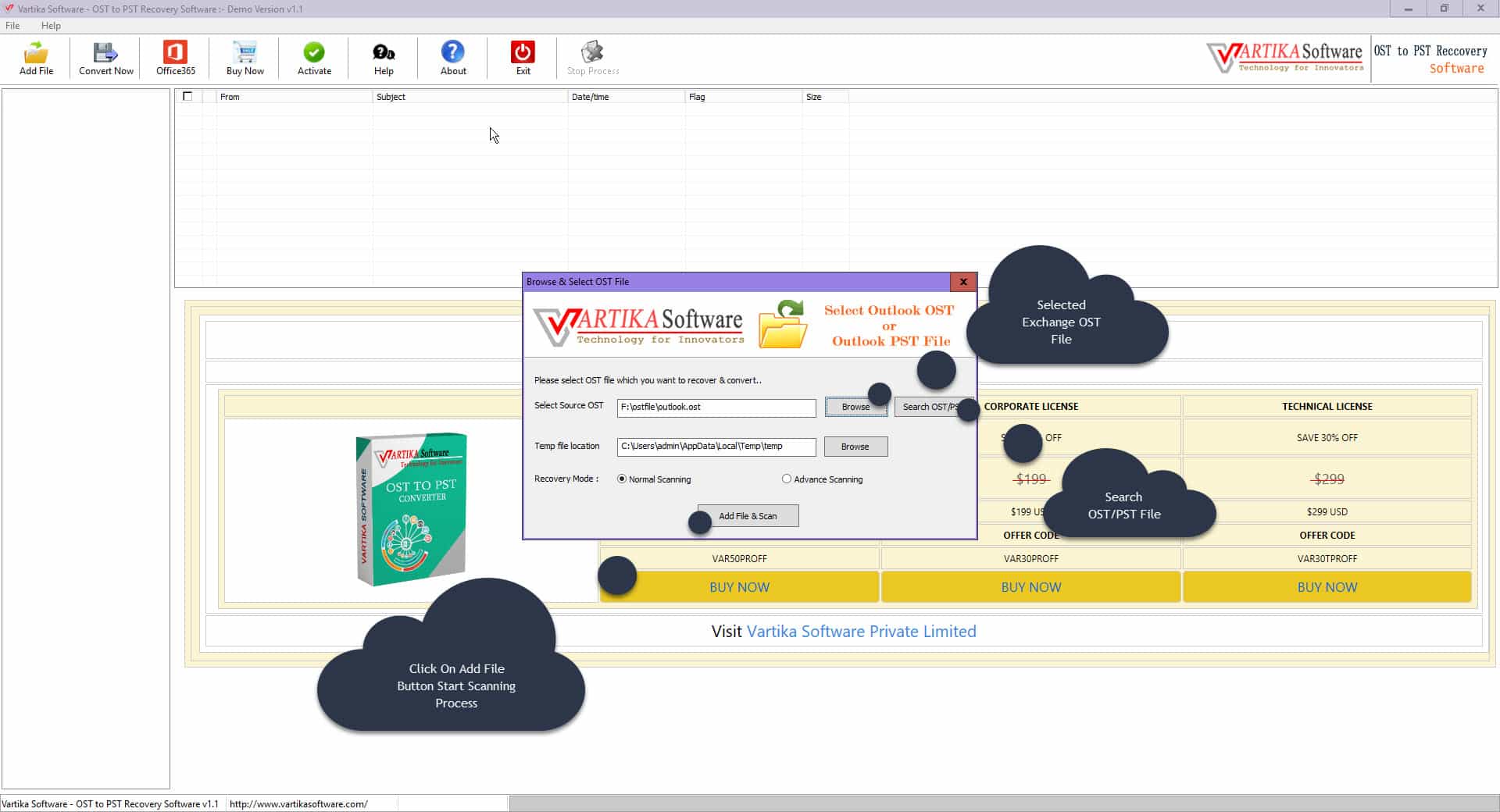Screen dimensions: 1500x812
Task: Toggle the select-all checkbox in email list header
Action: tap(187, 96)
